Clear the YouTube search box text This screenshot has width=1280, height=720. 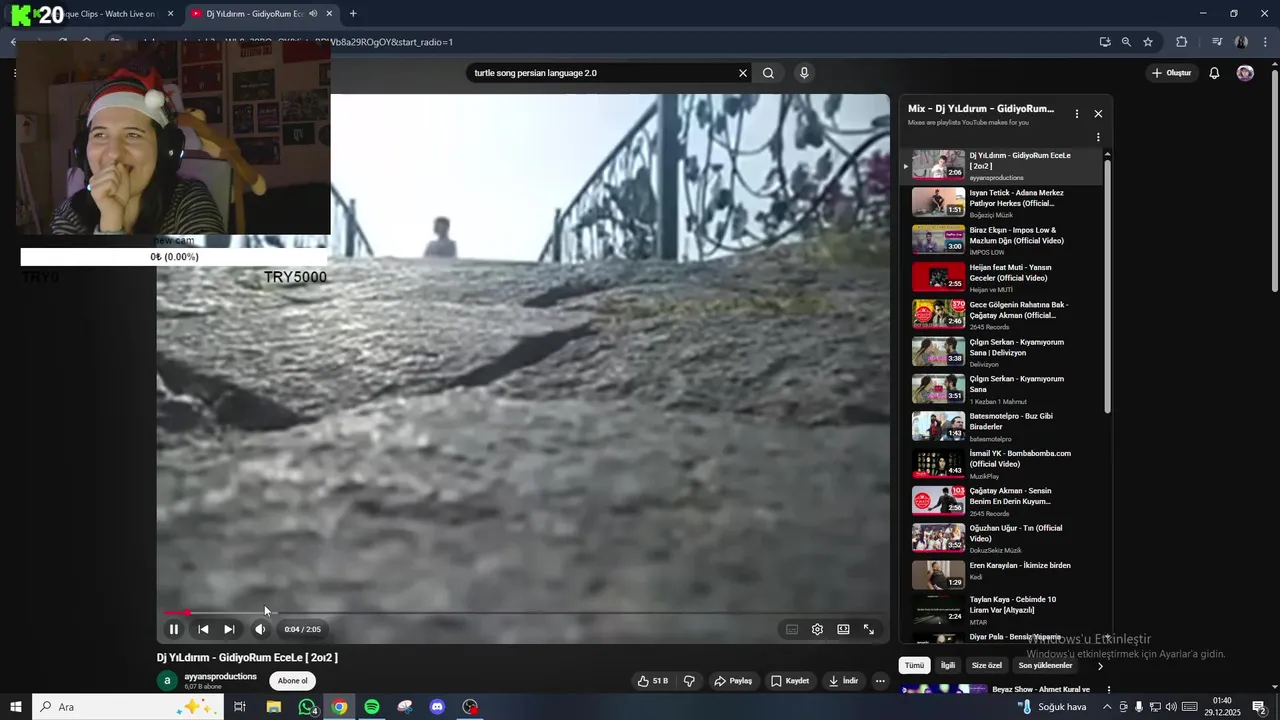tap(743, 73)
